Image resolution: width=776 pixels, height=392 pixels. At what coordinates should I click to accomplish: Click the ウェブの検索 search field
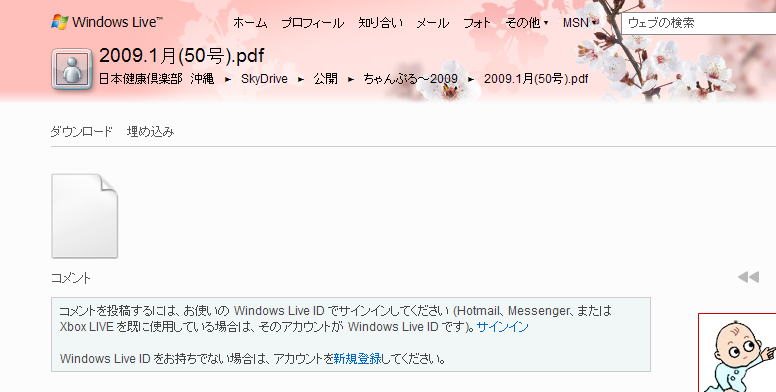[699, 23]
